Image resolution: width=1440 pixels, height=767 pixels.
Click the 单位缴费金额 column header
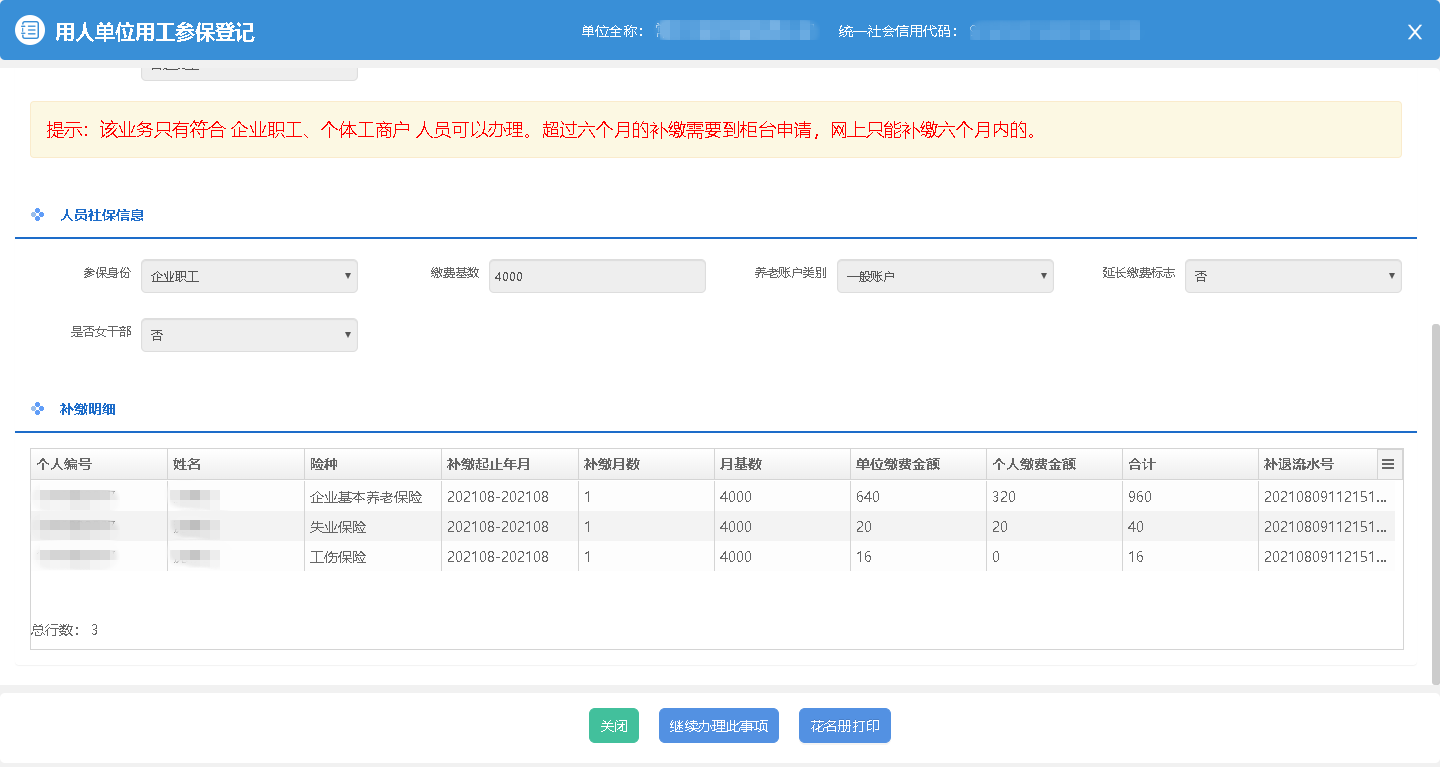pyautogui.click(x=917, y=465)
